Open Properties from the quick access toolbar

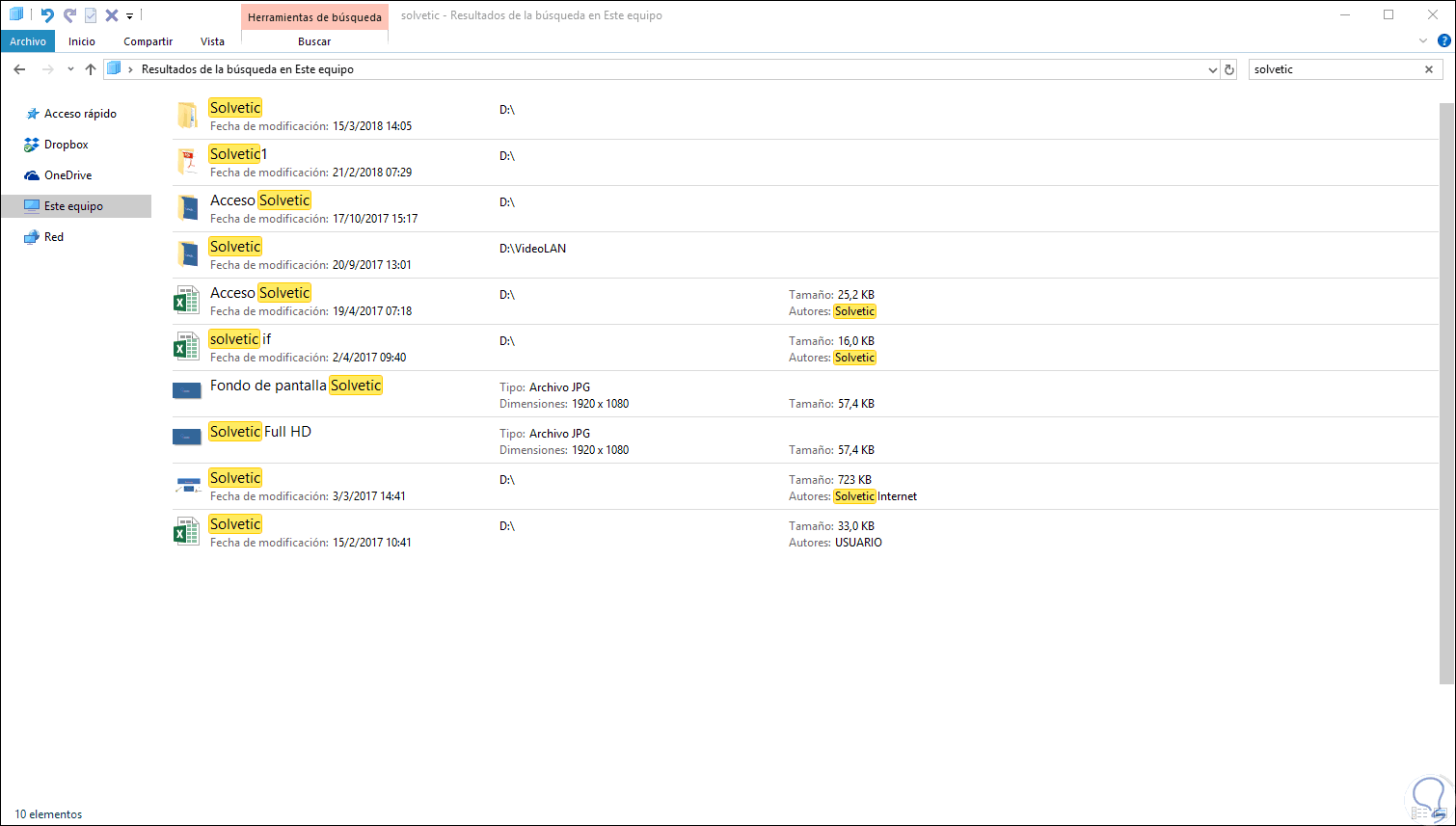pyautogui.click(x=91, y=15)
